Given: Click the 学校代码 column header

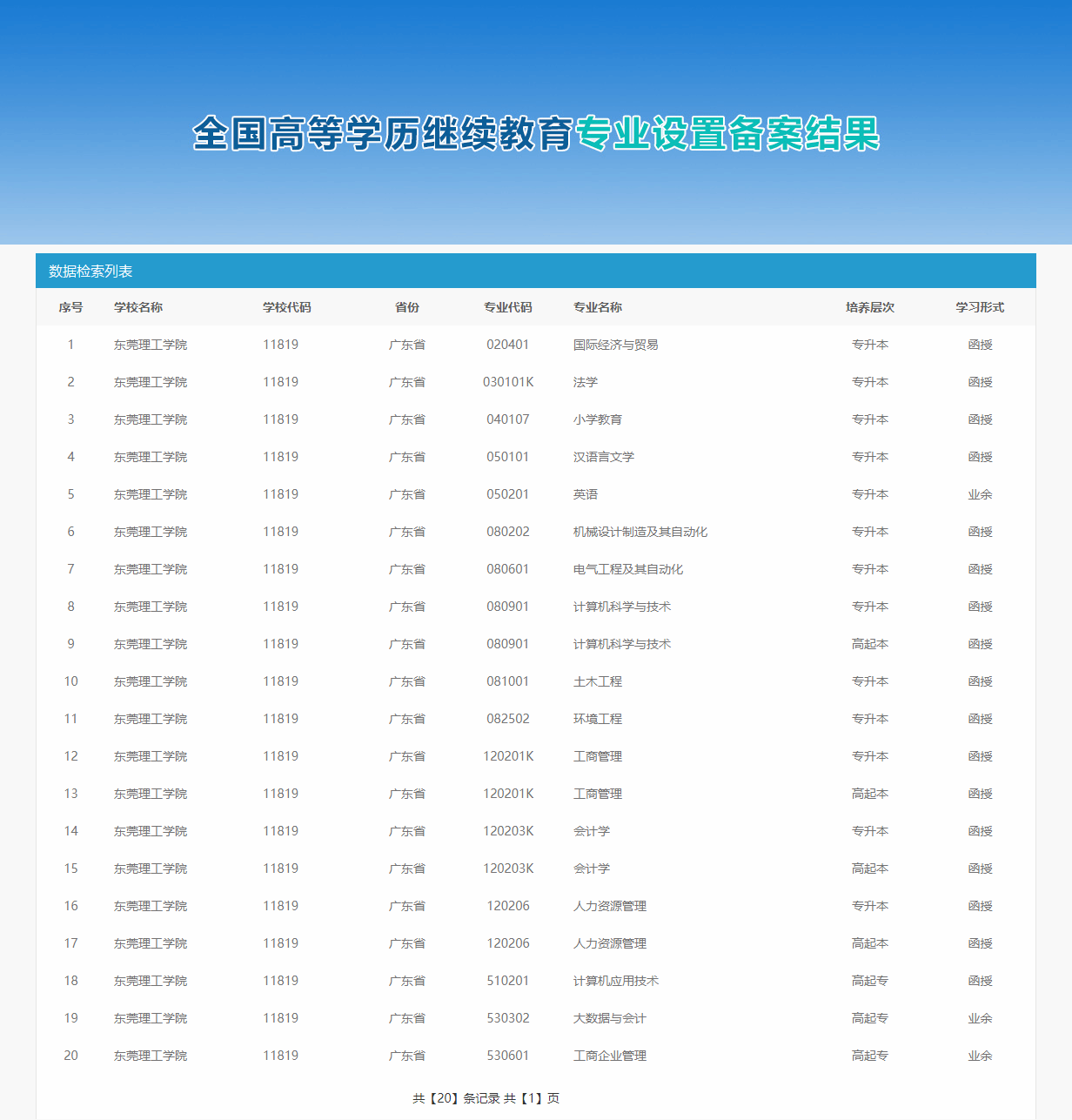Looking at the screenshot, I should click(x=287, y=307).
